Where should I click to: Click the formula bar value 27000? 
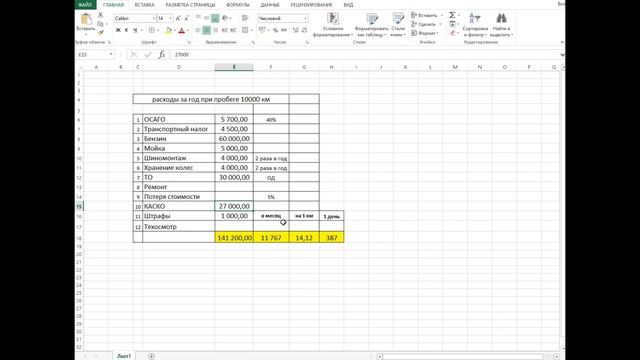[x=182, y=54]
